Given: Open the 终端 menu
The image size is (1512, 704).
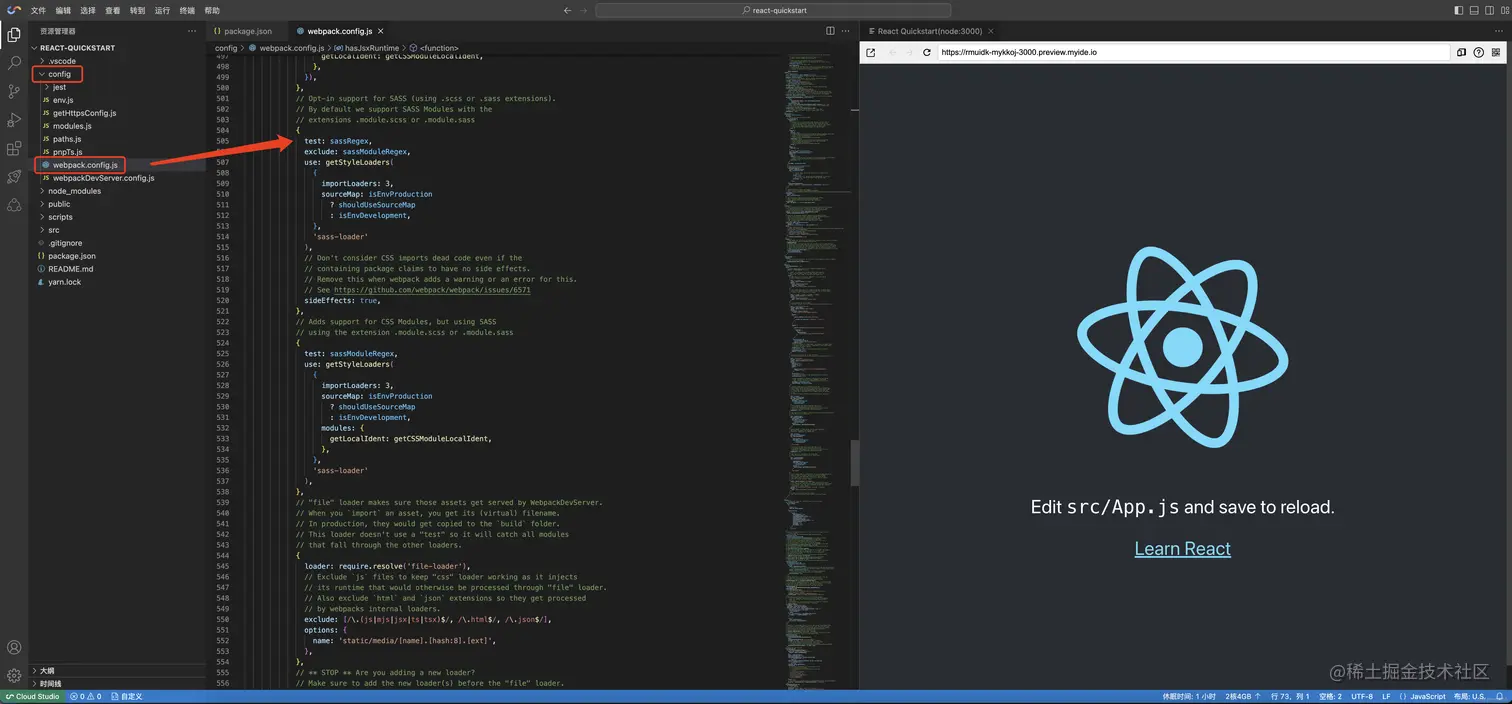Looking at the screenshot, I should [187, 10].
